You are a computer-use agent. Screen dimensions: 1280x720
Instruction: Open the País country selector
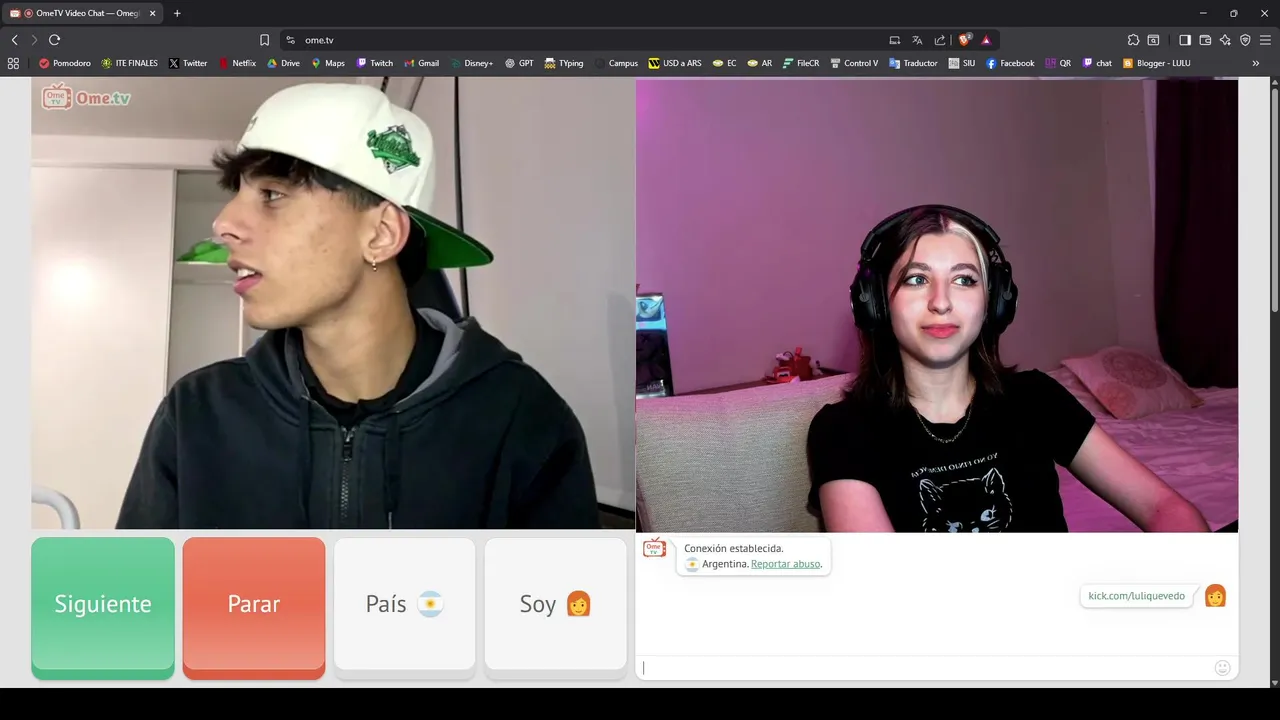[404, 604]
